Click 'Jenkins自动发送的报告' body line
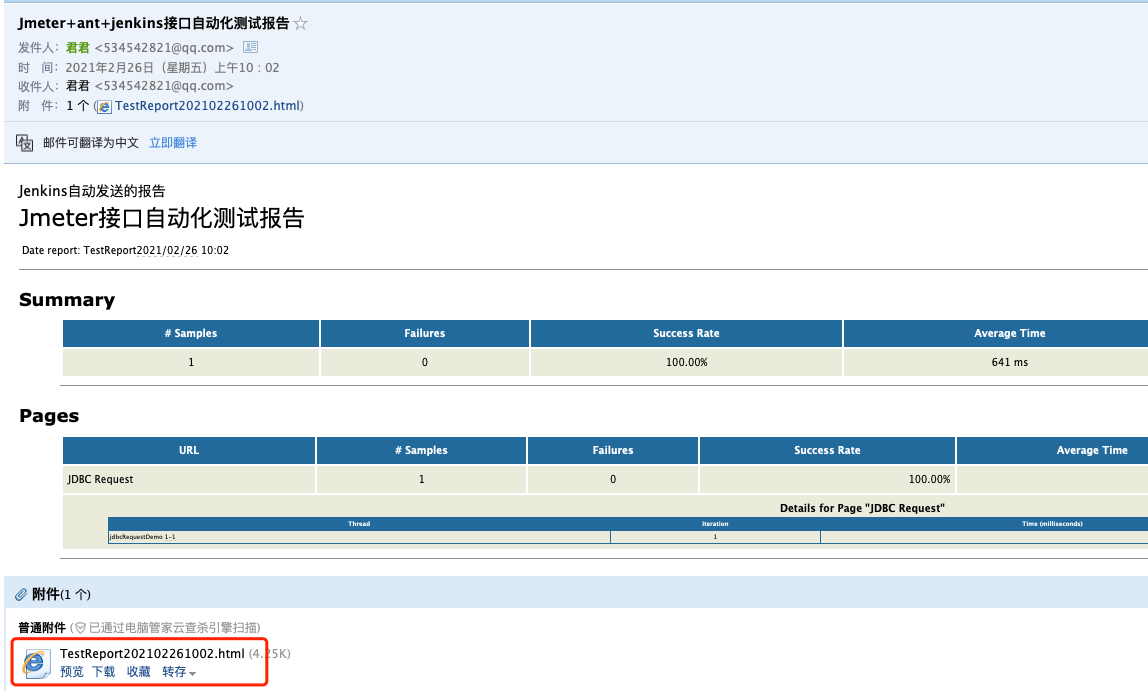The height and width of the screenshot is (691, 1148). point(92,191)
